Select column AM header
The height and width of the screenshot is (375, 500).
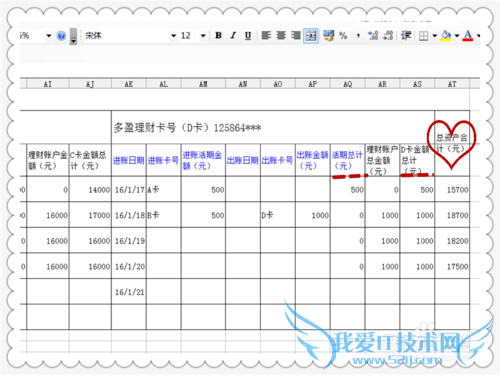[x=203, y=84]
